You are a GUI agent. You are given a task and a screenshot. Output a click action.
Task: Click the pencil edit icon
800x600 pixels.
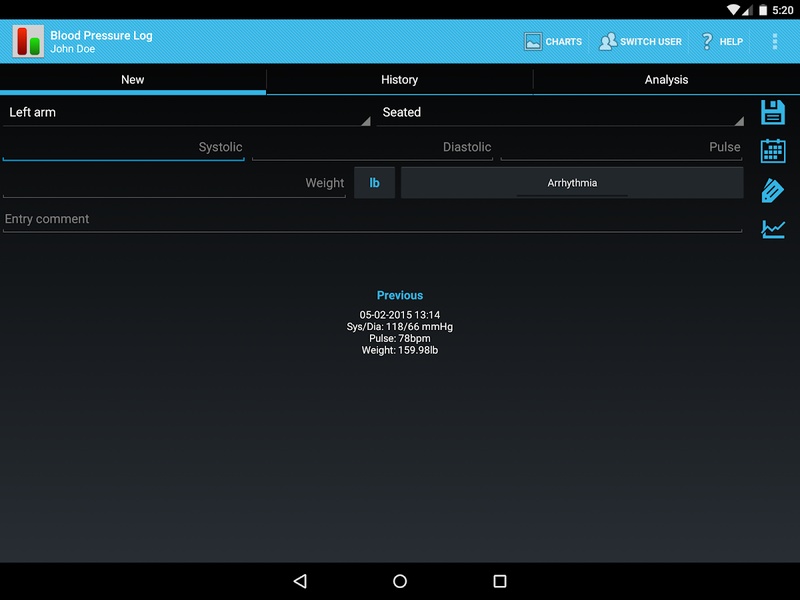tap(772, 190)
